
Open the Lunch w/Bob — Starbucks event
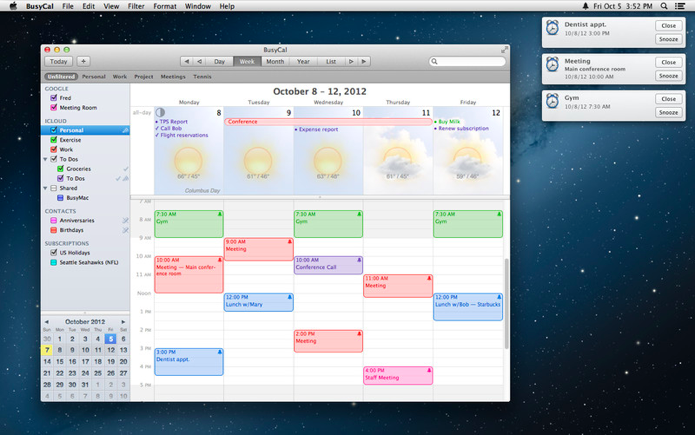pos(468,307)
